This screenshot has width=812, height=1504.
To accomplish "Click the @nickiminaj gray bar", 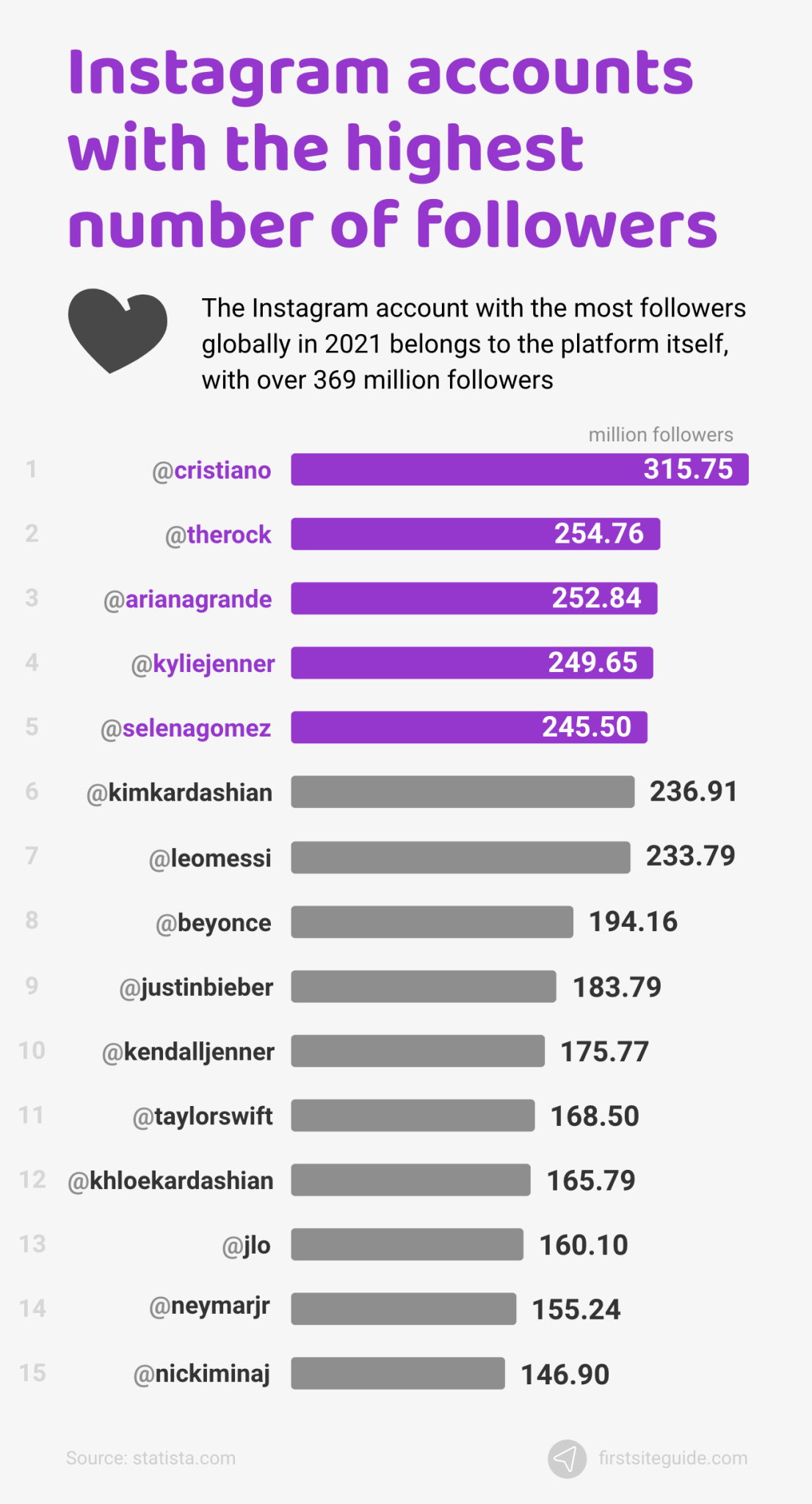I will click(398, 1373).
